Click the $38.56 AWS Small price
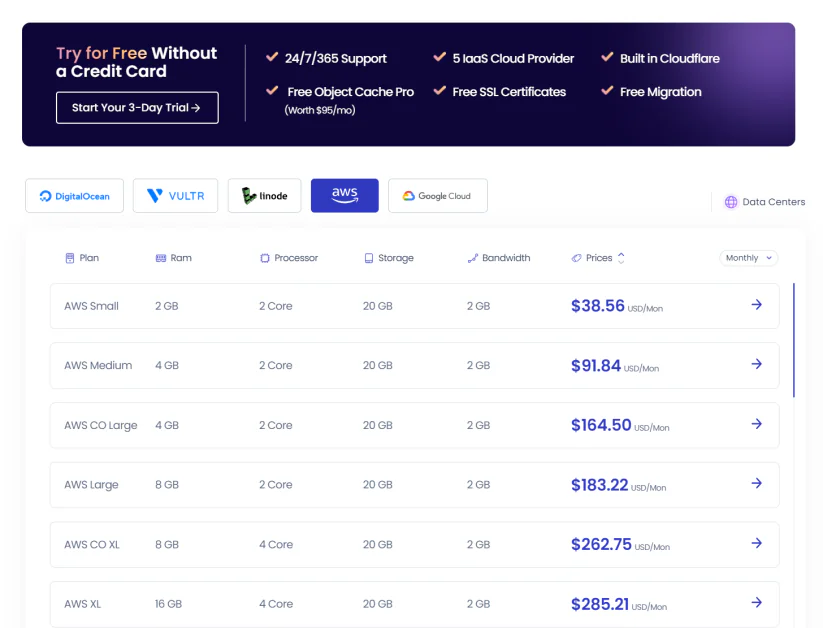Image resolution: width=823 pixels, height=628 pixels. 598,306
